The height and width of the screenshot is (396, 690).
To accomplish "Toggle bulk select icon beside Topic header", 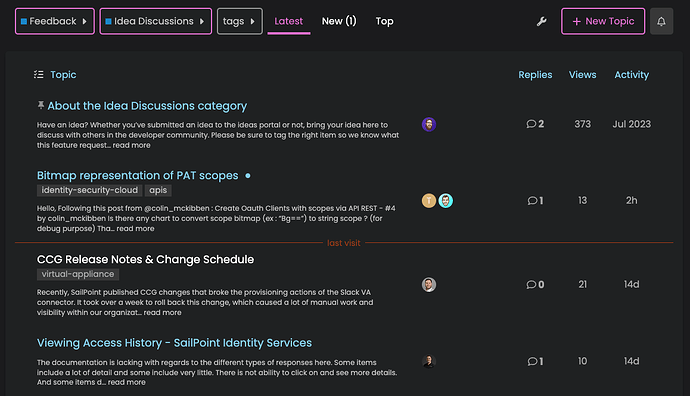I will coord(39,74).
